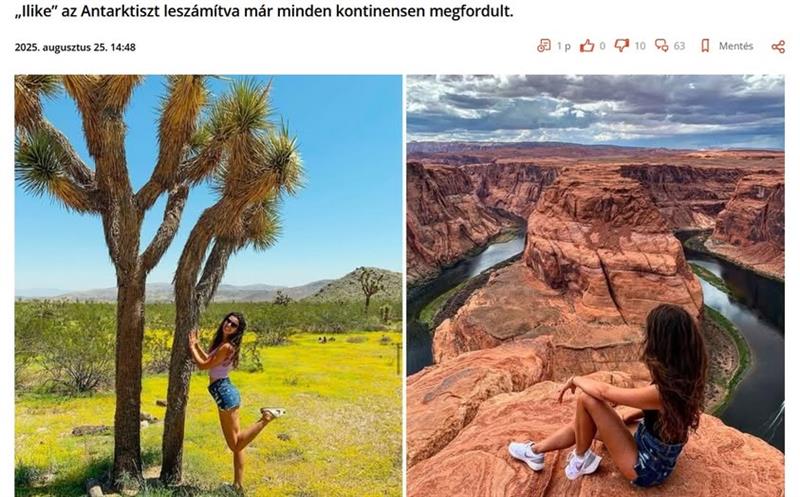This screenshot has width=800, height=497.
Task: Click the like count '0'
Action: pyautogui.click(x=603, y=46)
